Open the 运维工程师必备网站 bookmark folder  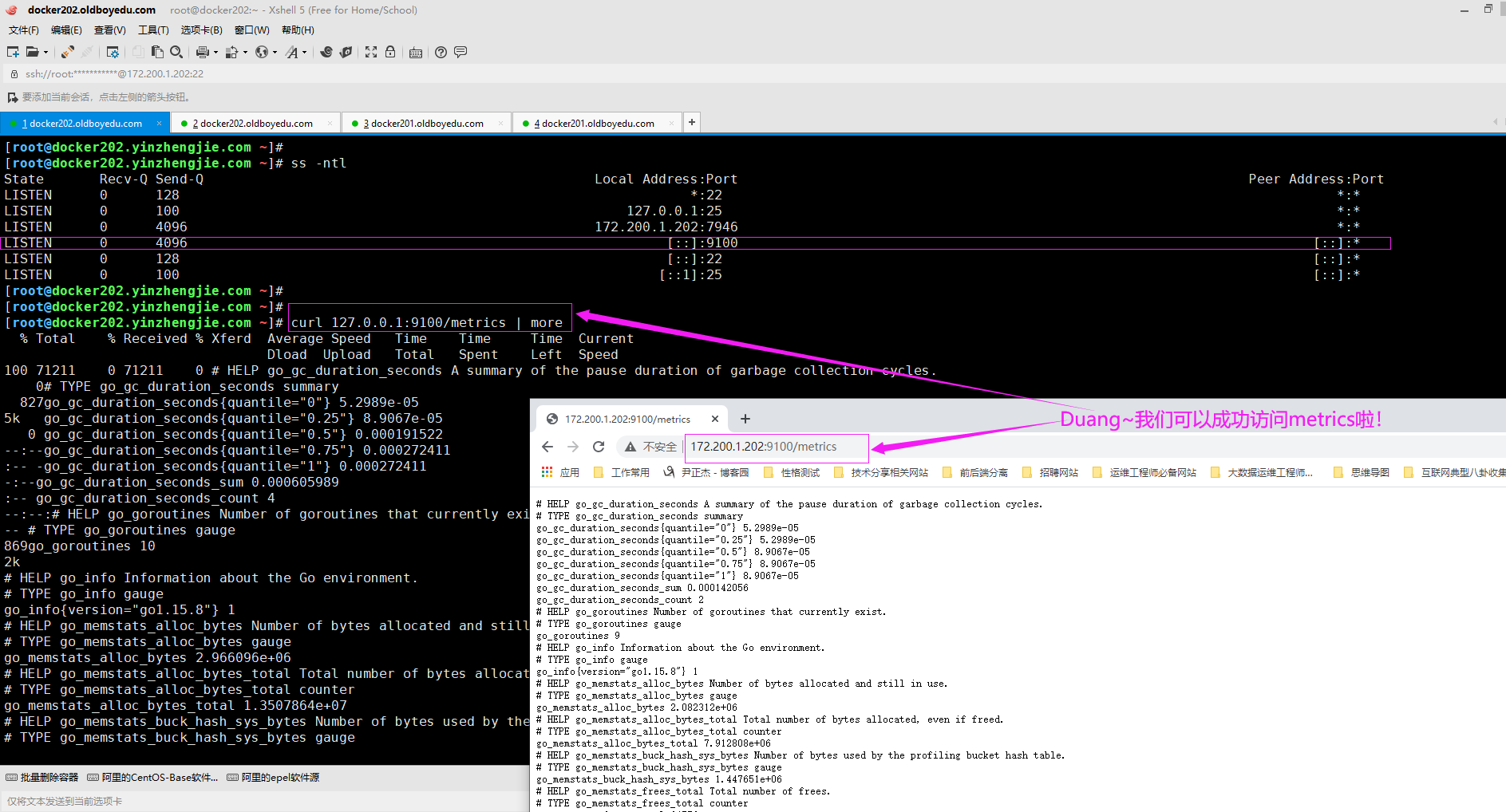(1144, 473)
